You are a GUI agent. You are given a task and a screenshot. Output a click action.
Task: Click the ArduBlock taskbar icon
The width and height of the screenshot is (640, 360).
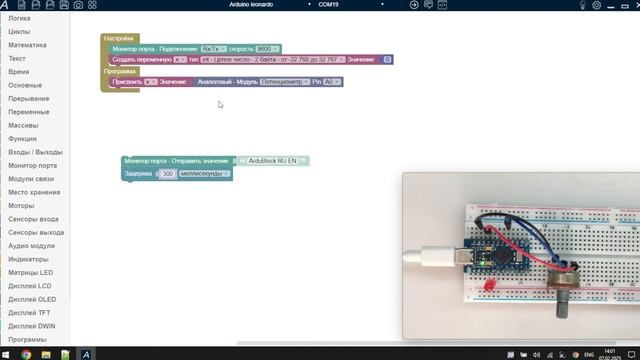[x=86, y=355]
